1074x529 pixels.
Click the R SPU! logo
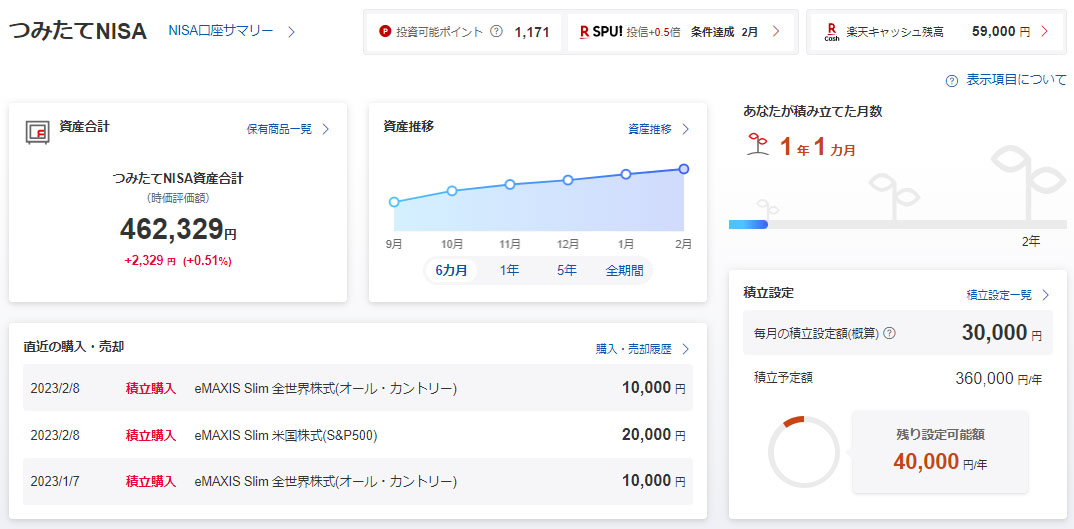pos(600,32)
